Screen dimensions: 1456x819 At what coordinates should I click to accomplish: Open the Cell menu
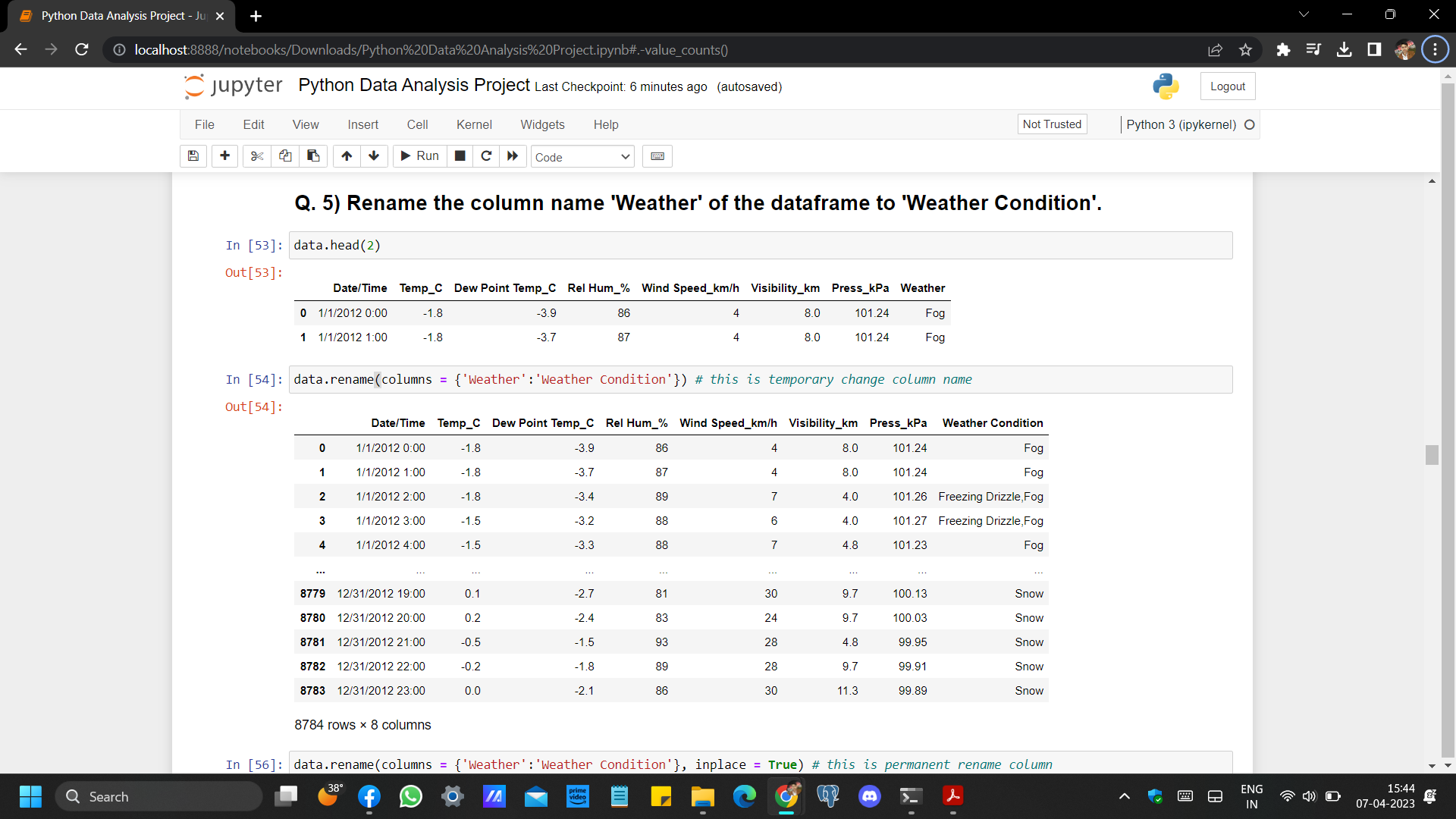(x=417, y=124)
